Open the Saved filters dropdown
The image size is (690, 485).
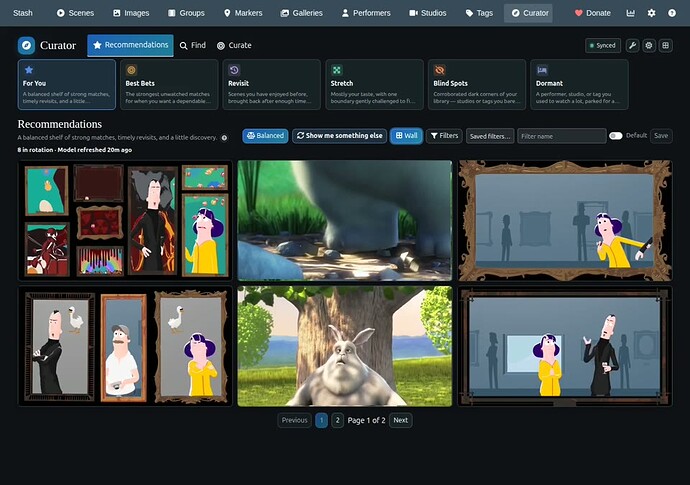(490, 136)
